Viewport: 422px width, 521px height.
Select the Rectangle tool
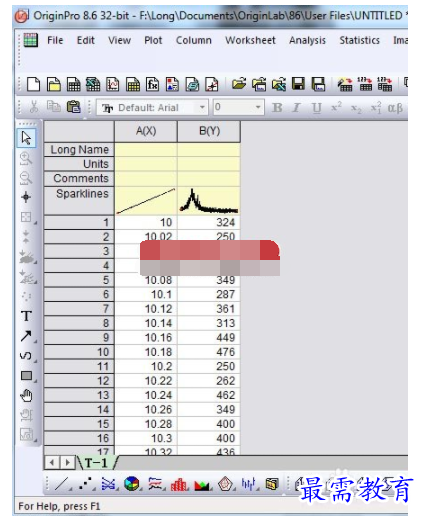pyautogui.click(x=27, y=376)
